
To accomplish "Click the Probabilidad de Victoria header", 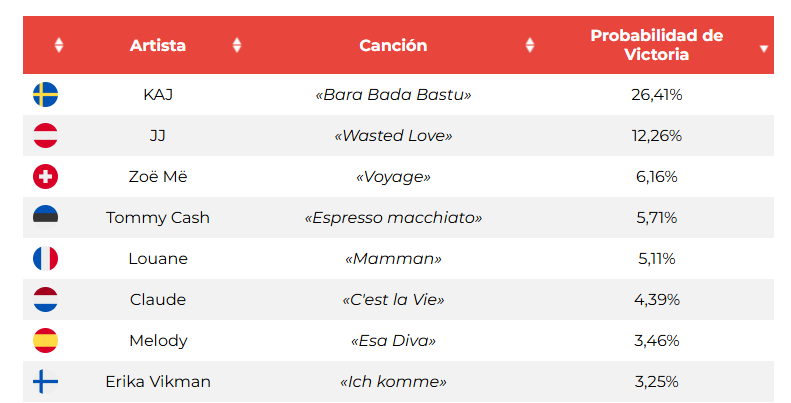I will click(656, 45).
